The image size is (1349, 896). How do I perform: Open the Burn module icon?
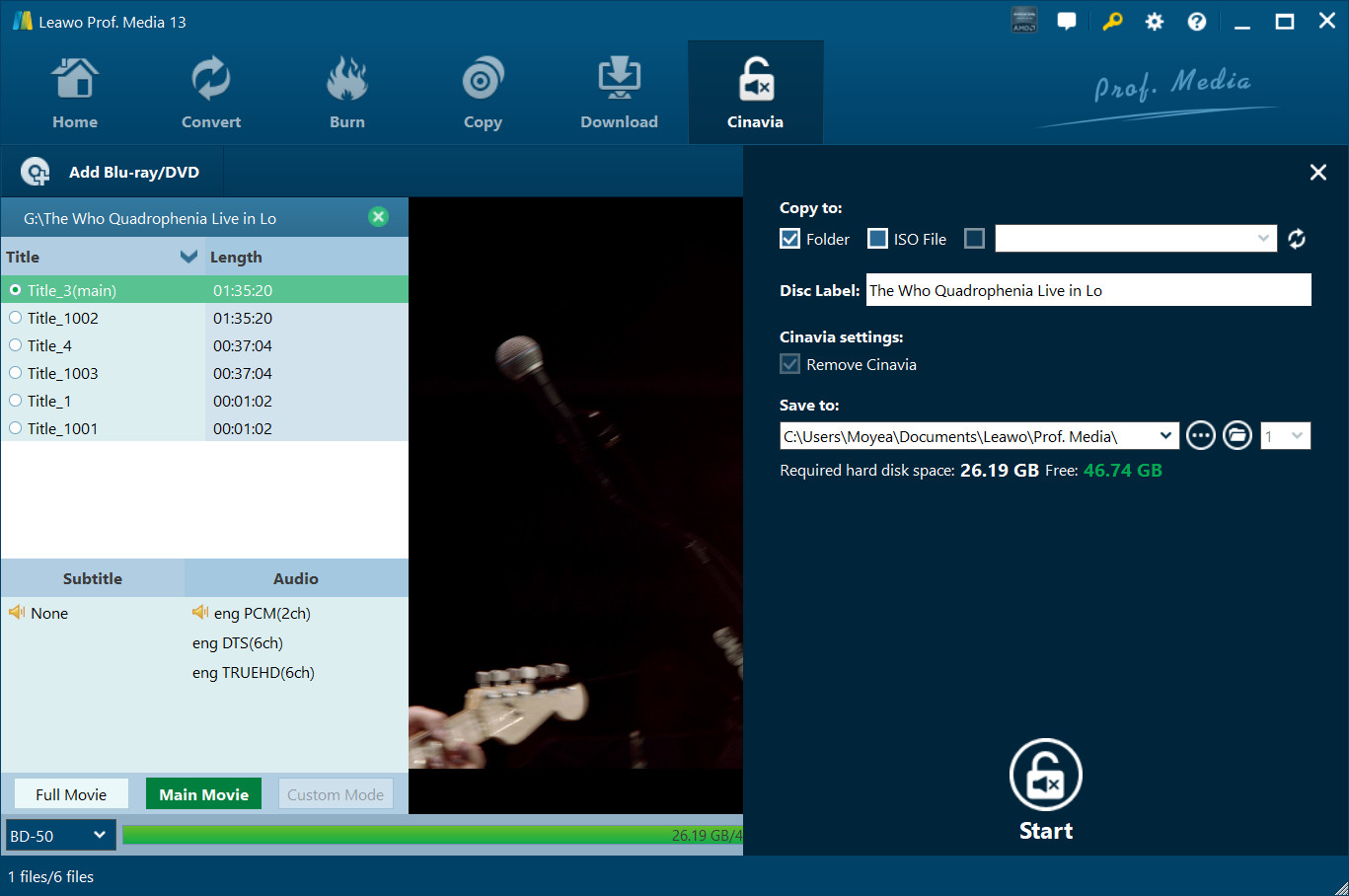(x=346, y=80)
